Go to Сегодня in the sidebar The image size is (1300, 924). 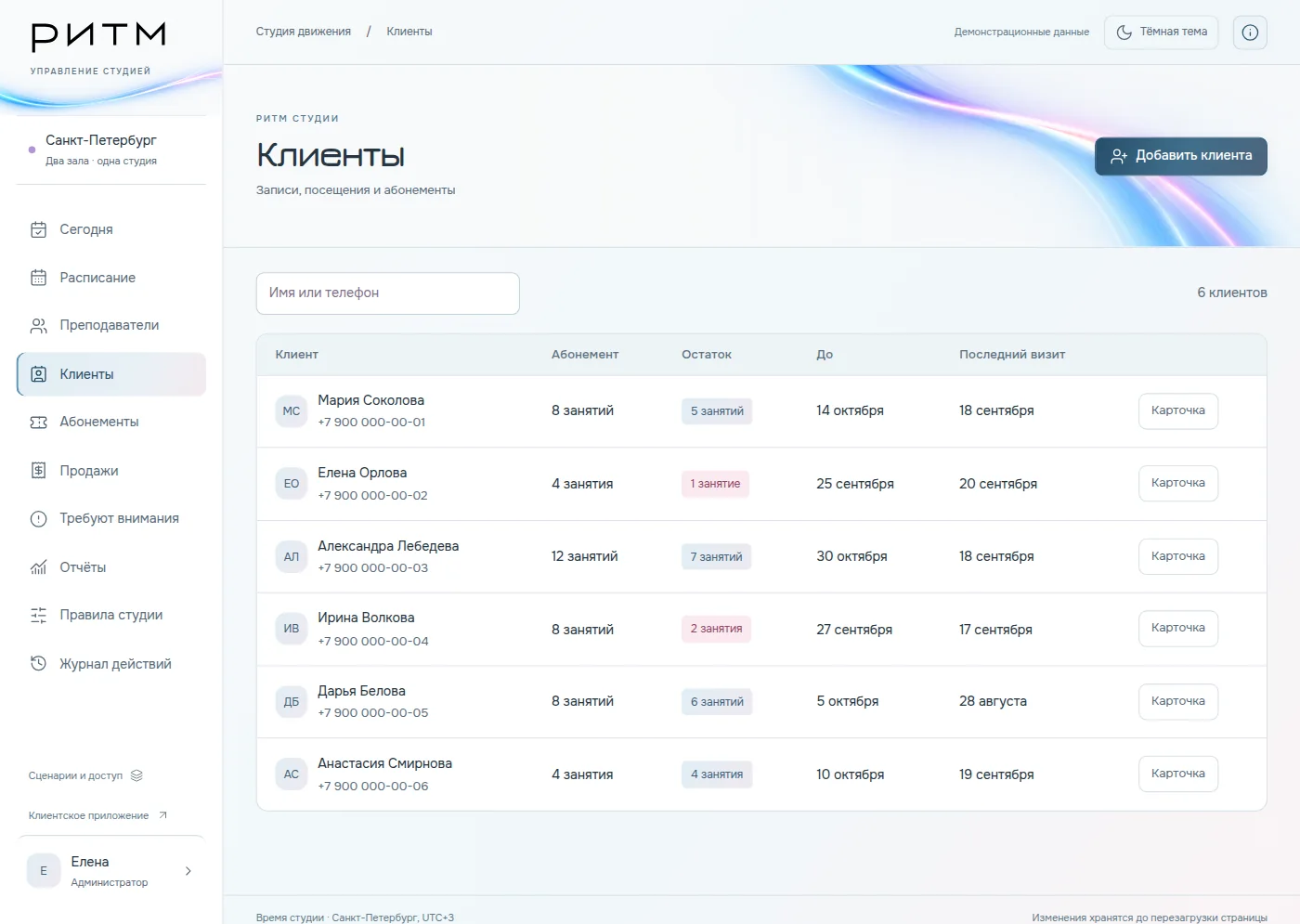[110, 229]
